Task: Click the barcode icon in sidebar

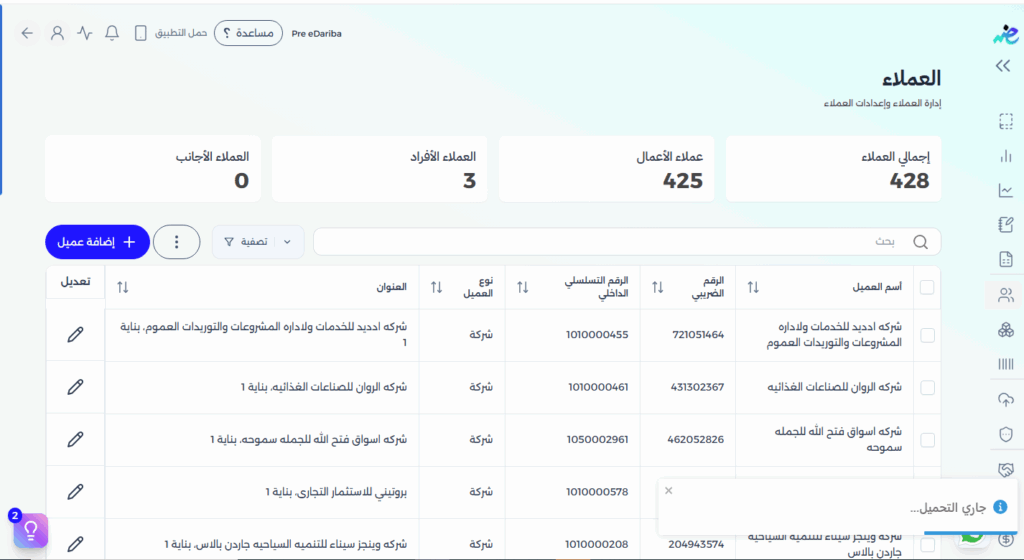Action: [x=1005, y=365]
